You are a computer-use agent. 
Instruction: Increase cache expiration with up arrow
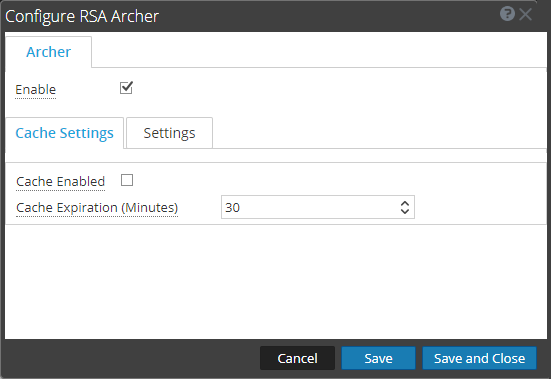point(405,203)
